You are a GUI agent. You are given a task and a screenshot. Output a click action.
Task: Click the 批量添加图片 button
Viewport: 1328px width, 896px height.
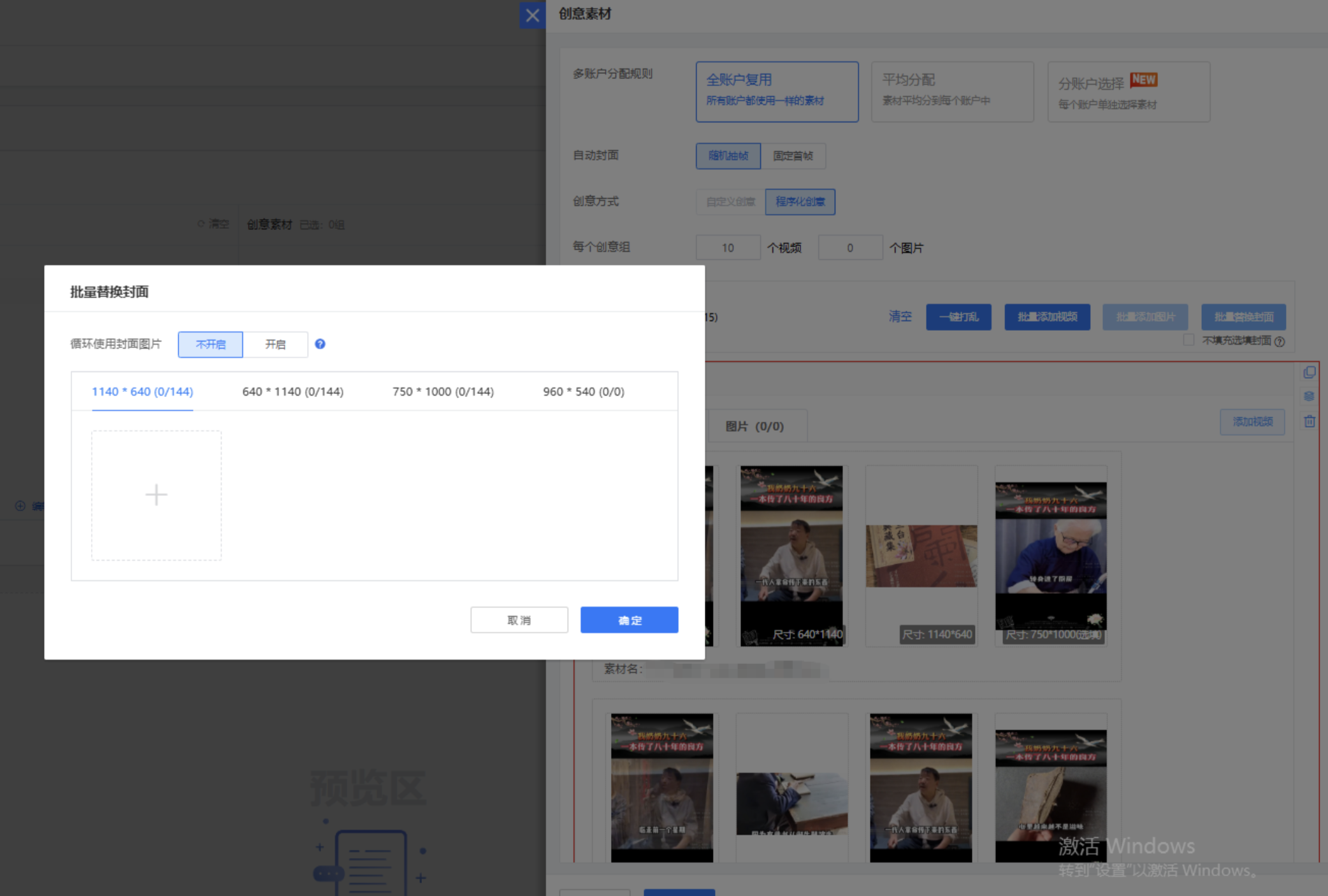tap(1146, 317)
